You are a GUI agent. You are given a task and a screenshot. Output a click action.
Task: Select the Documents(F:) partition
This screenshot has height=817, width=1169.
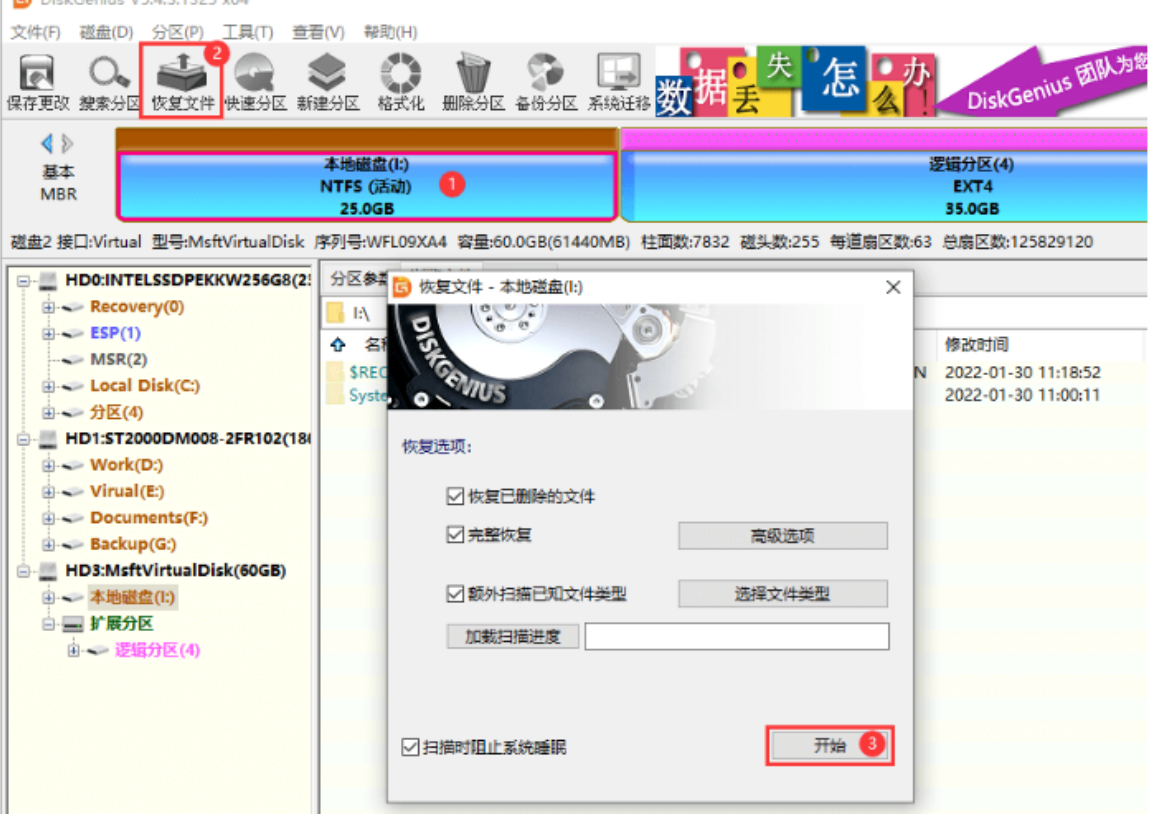pyautogui.click(x=148, y=517)
